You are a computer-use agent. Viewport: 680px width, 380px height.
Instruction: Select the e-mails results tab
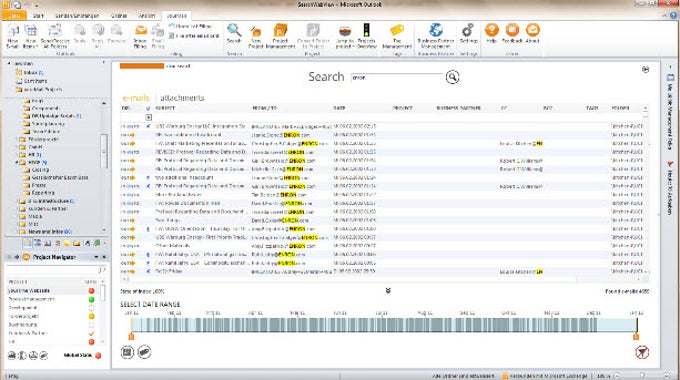tap(136, 98)
